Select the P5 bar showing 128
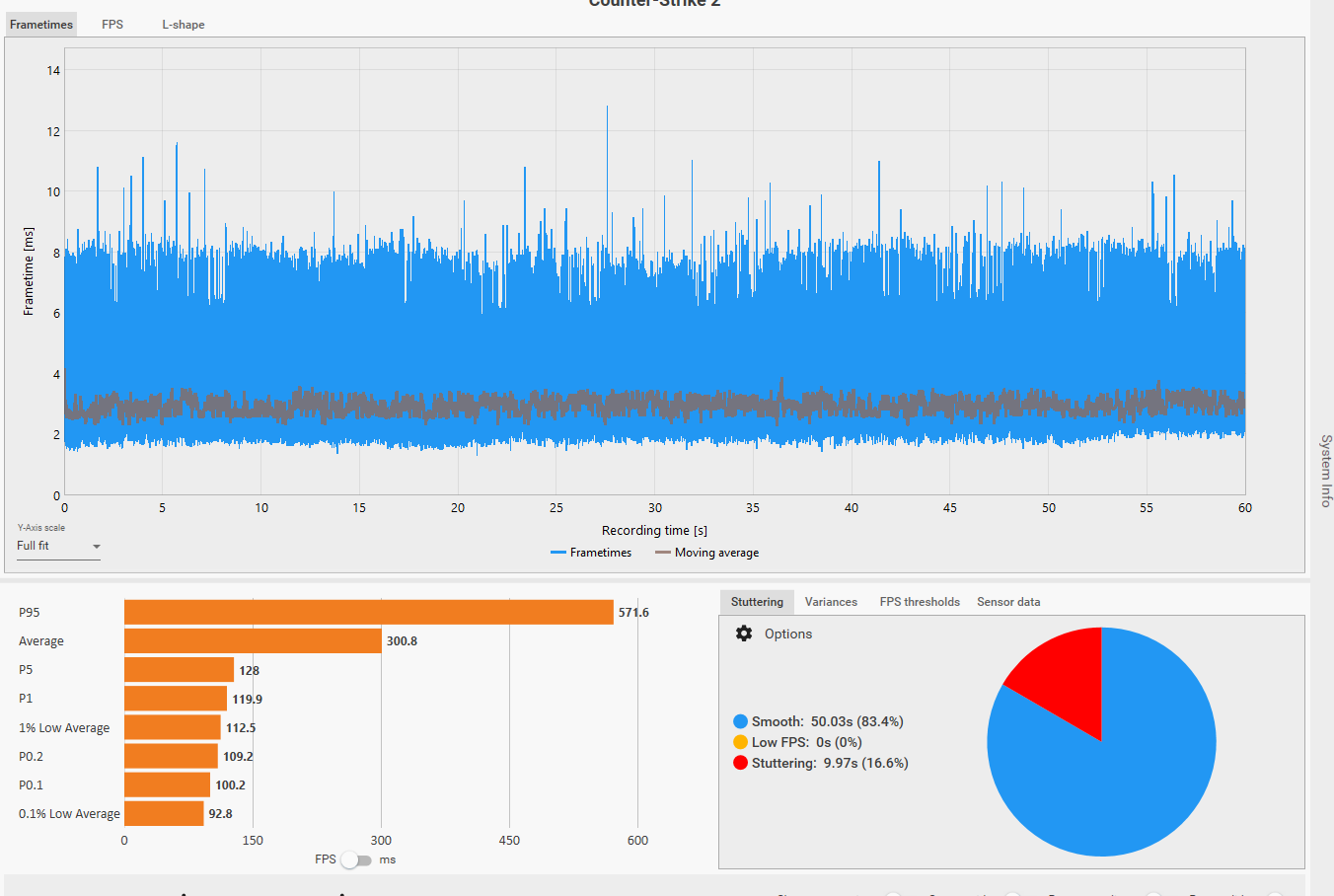 click(x=179, y=670)
